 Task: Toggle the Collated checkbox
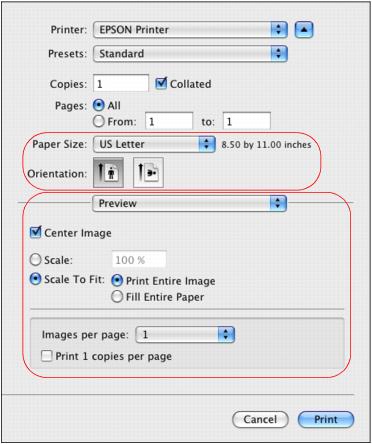(161, 83)
